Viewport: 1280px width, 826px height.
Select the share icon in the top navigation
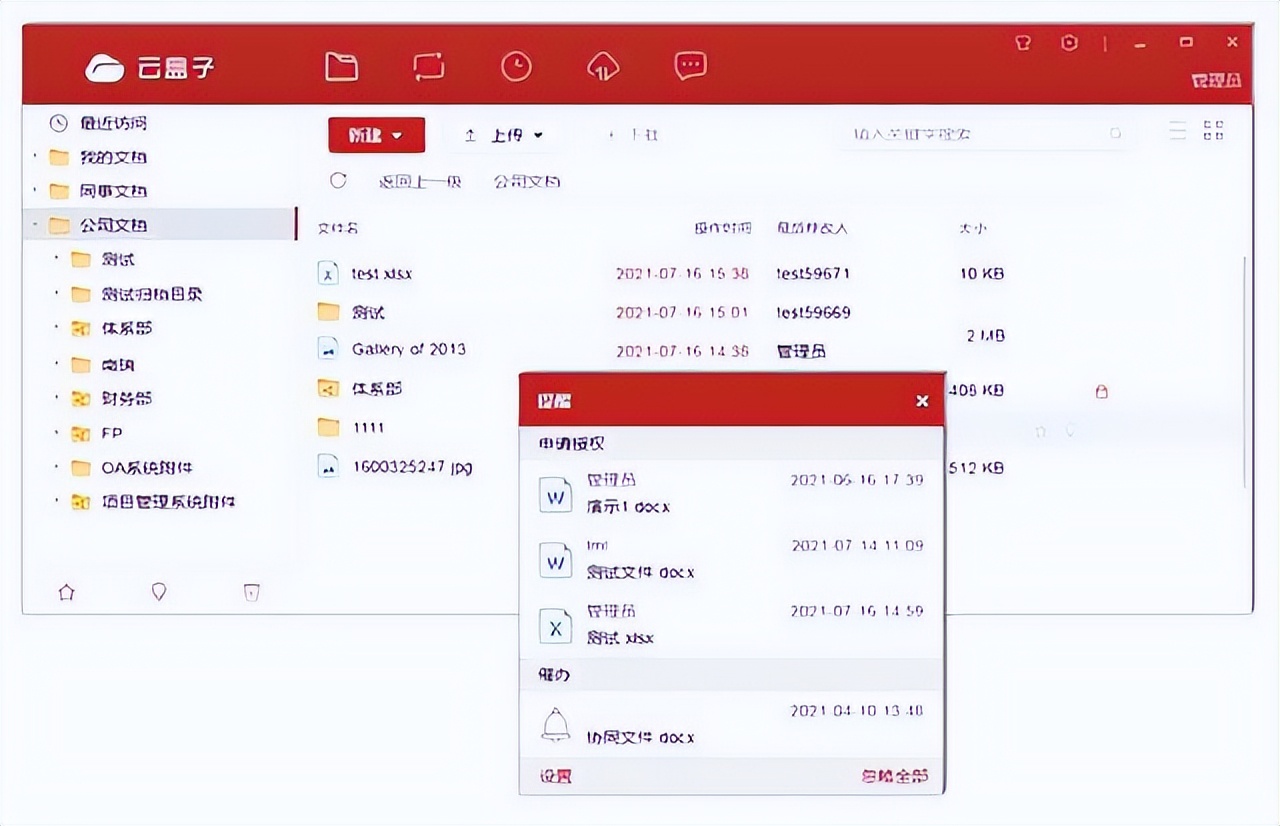428,65
